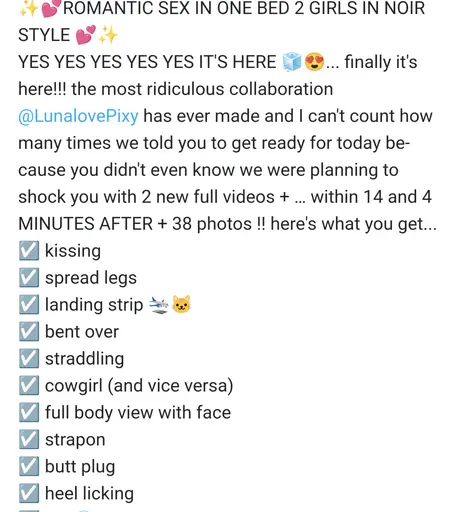Click the checkmark beside heel licking
Viewport: 462px width, 512px height.
pos(29,493)
